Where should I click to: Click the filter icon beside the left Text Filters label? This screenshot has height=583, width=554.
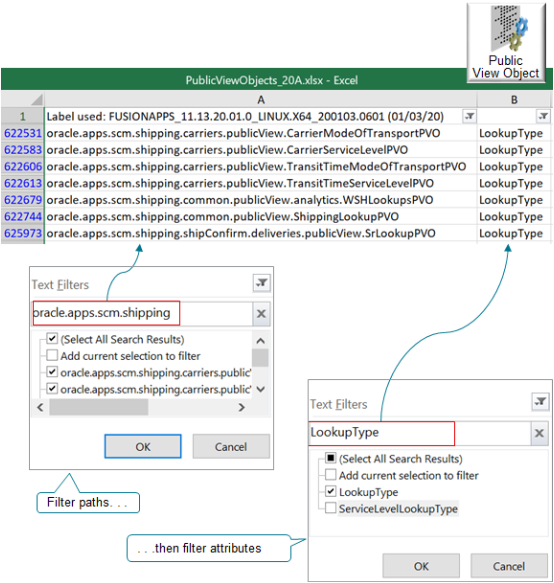click(262, 283)
